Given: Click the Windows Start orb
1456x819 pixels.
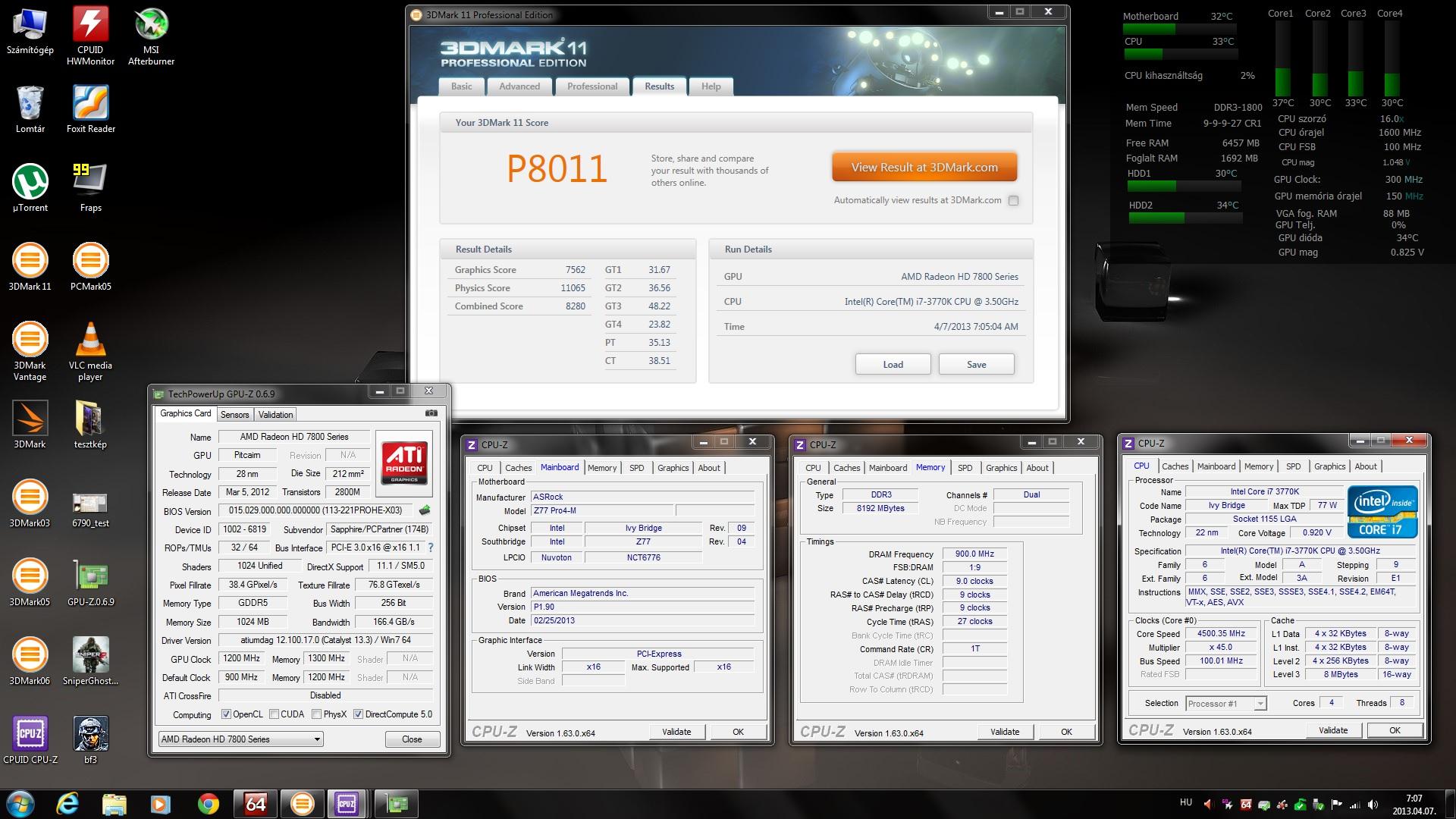Looking at the screenshot, I should (20, 804).
